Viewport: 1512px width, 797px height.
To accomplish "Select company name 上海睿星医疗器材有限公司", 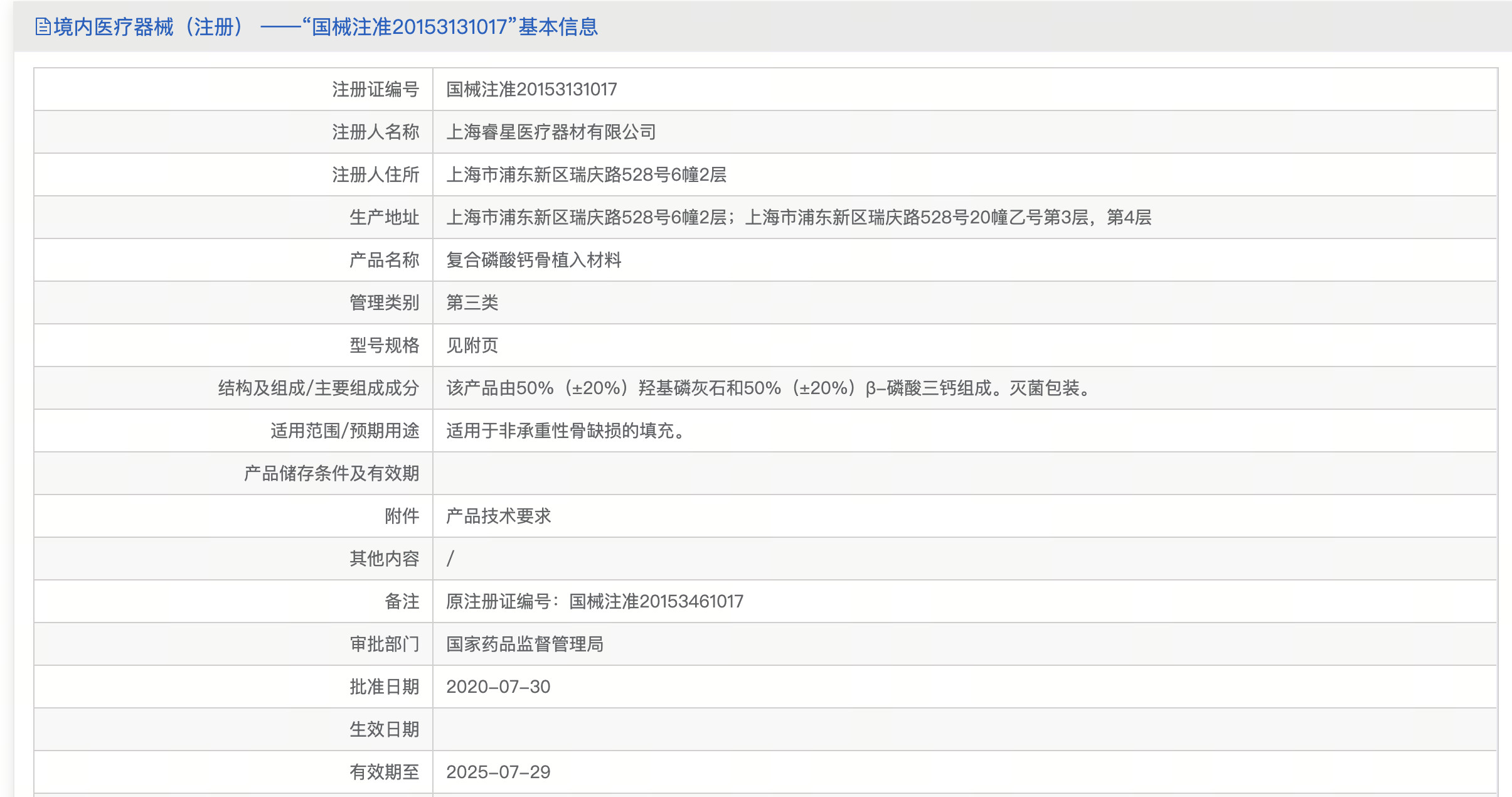I will (x=551, y=132).
